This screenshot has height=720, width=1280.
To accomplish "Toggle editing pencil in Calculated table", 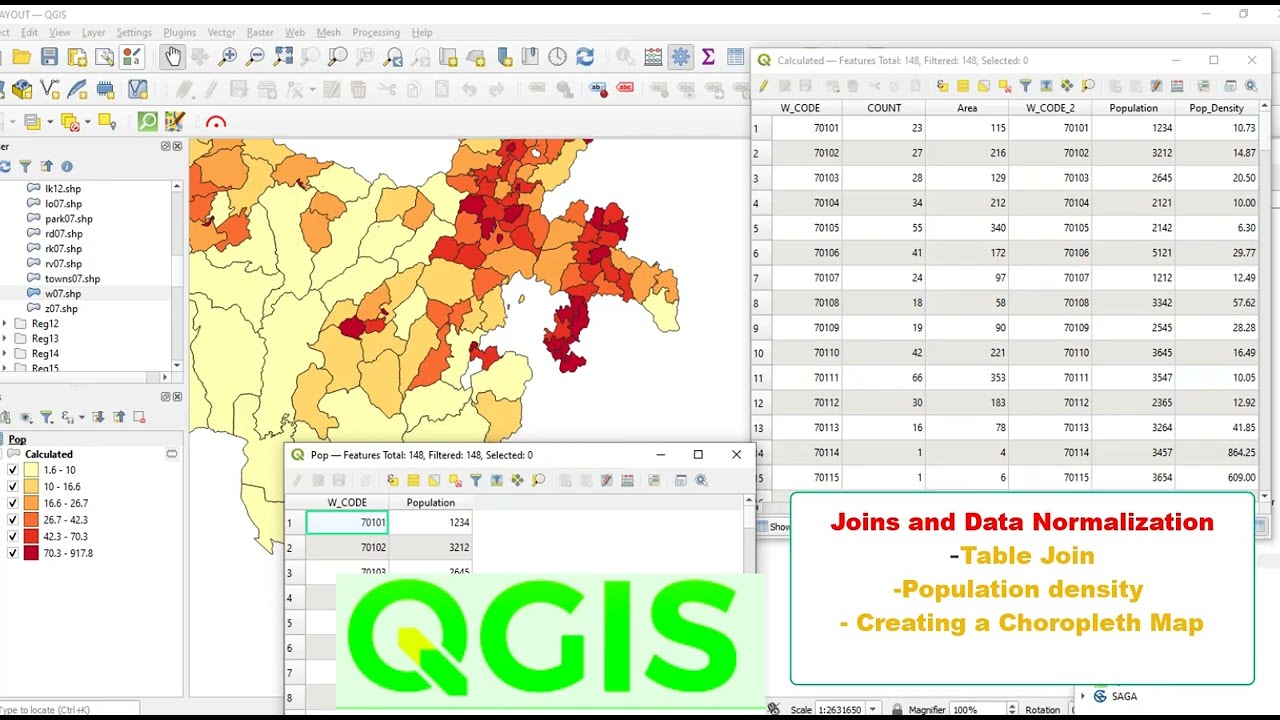I will pyautogui.click(x=764, y=86).
